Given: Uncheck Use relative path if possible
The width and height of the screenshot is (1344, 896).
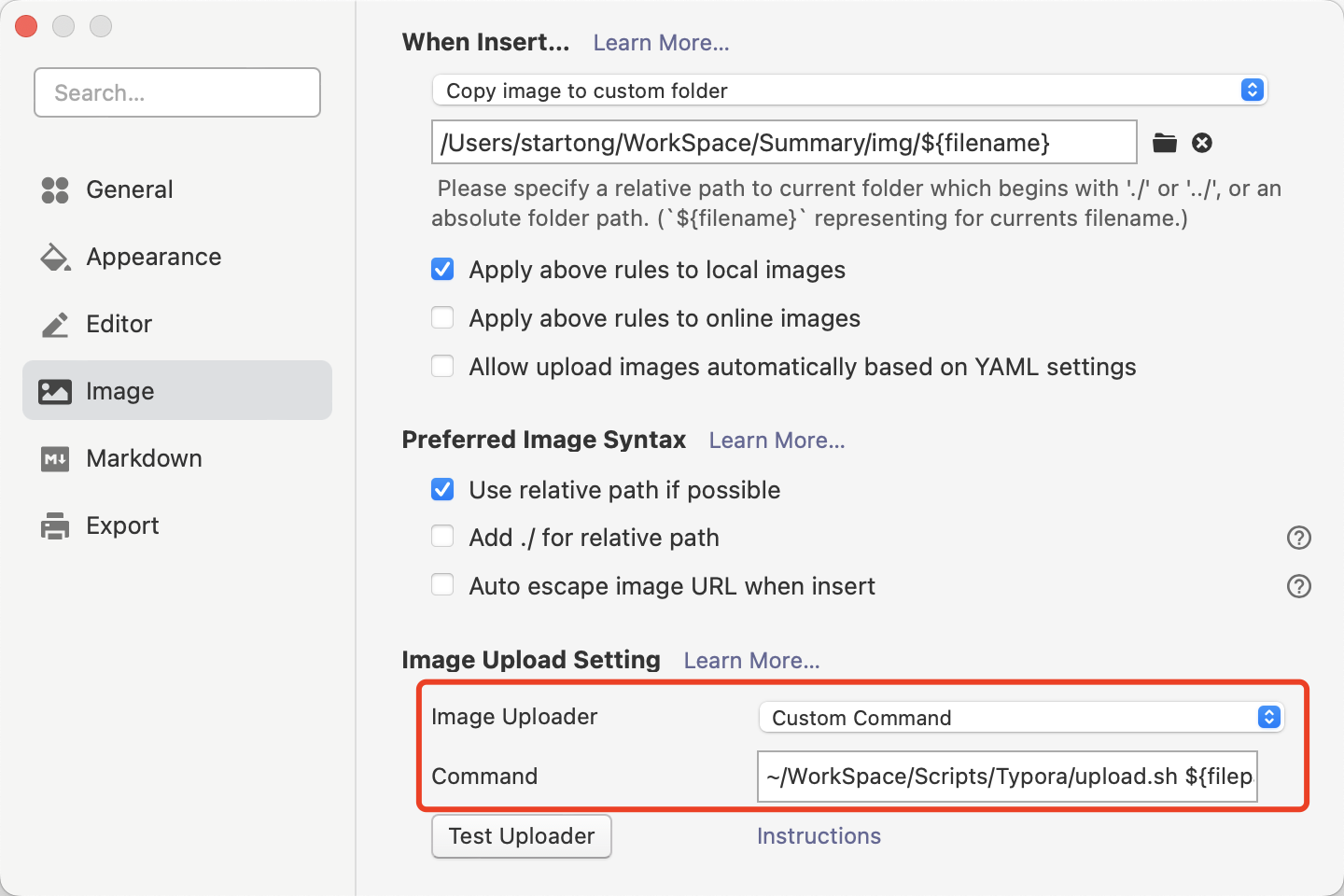Looking at the screenshot, I should pos(442,490).
